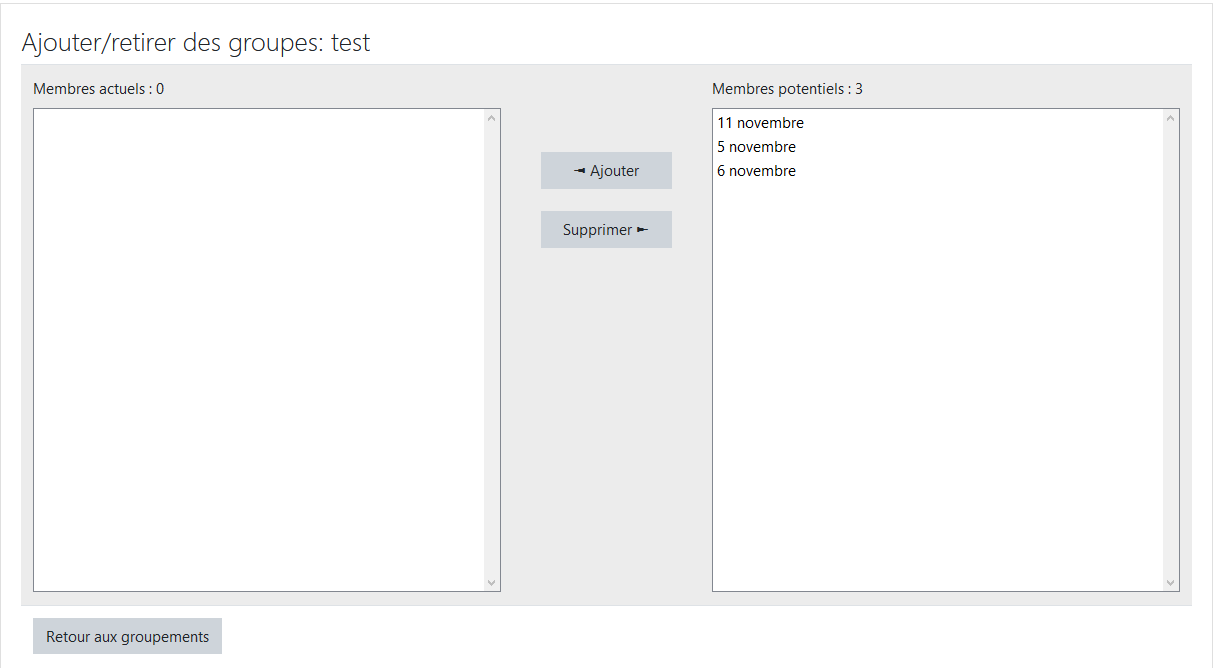Screen dimensions: 1216x668
Task: Click up arrow of Membres potentiels scrollbar
Action: [1170, 118]
